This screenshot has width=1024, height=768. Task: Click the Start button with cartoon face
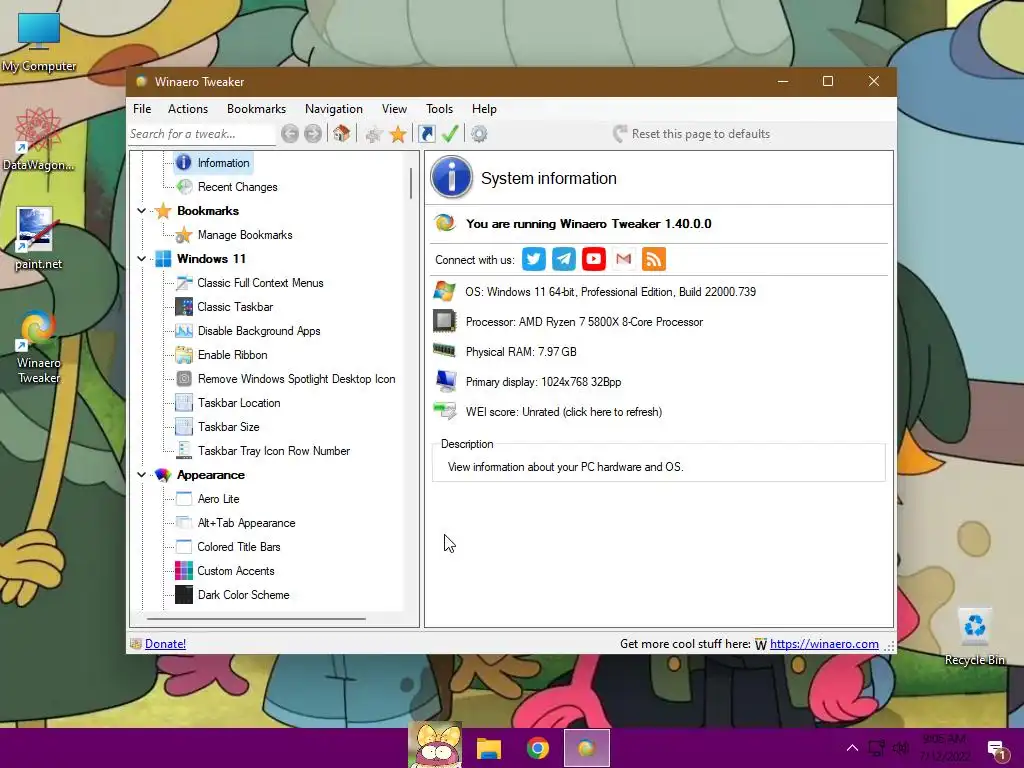coord(435,745)
